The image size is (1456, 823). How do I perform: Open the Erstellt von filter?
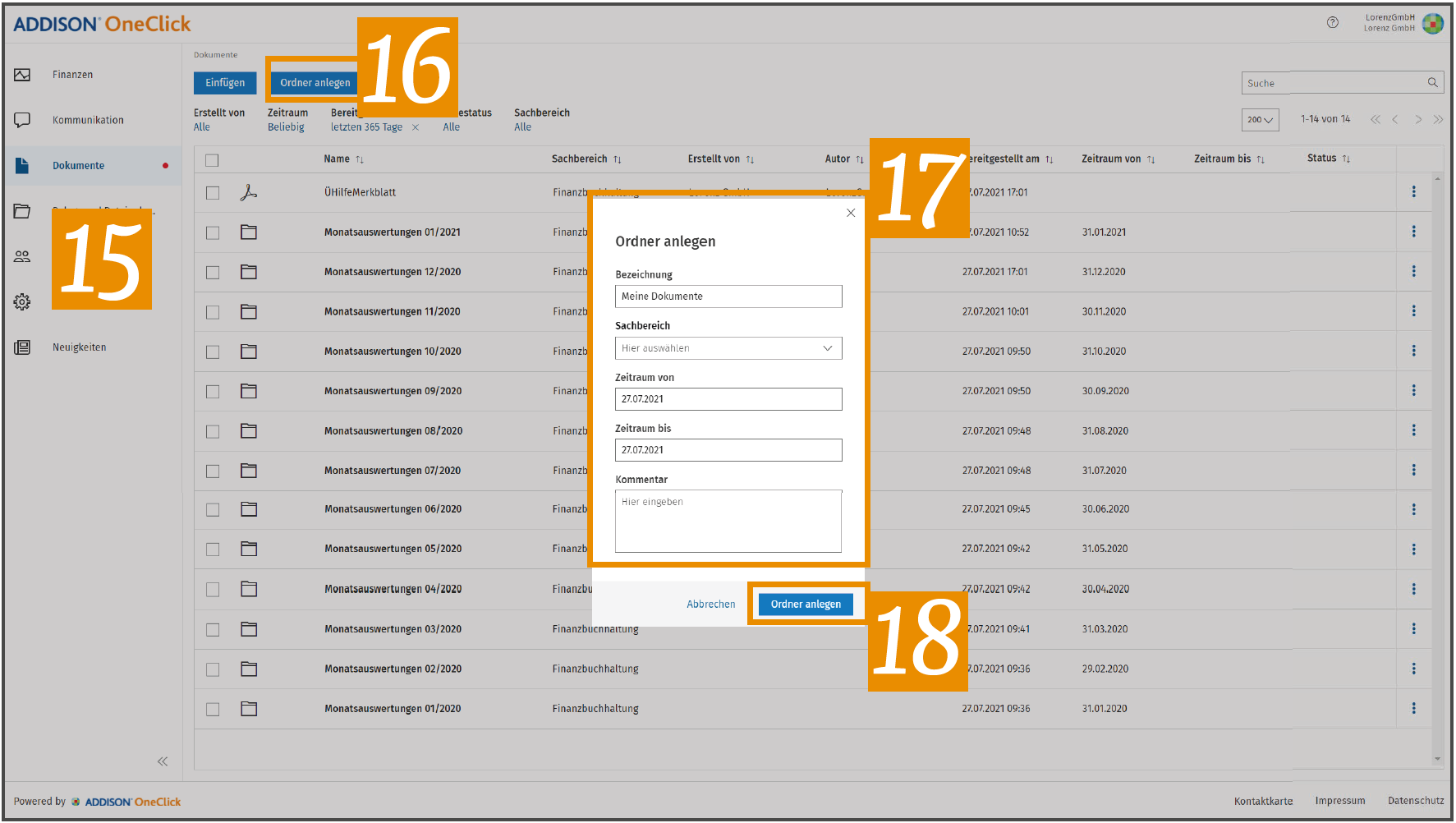[x=219, y=120]
